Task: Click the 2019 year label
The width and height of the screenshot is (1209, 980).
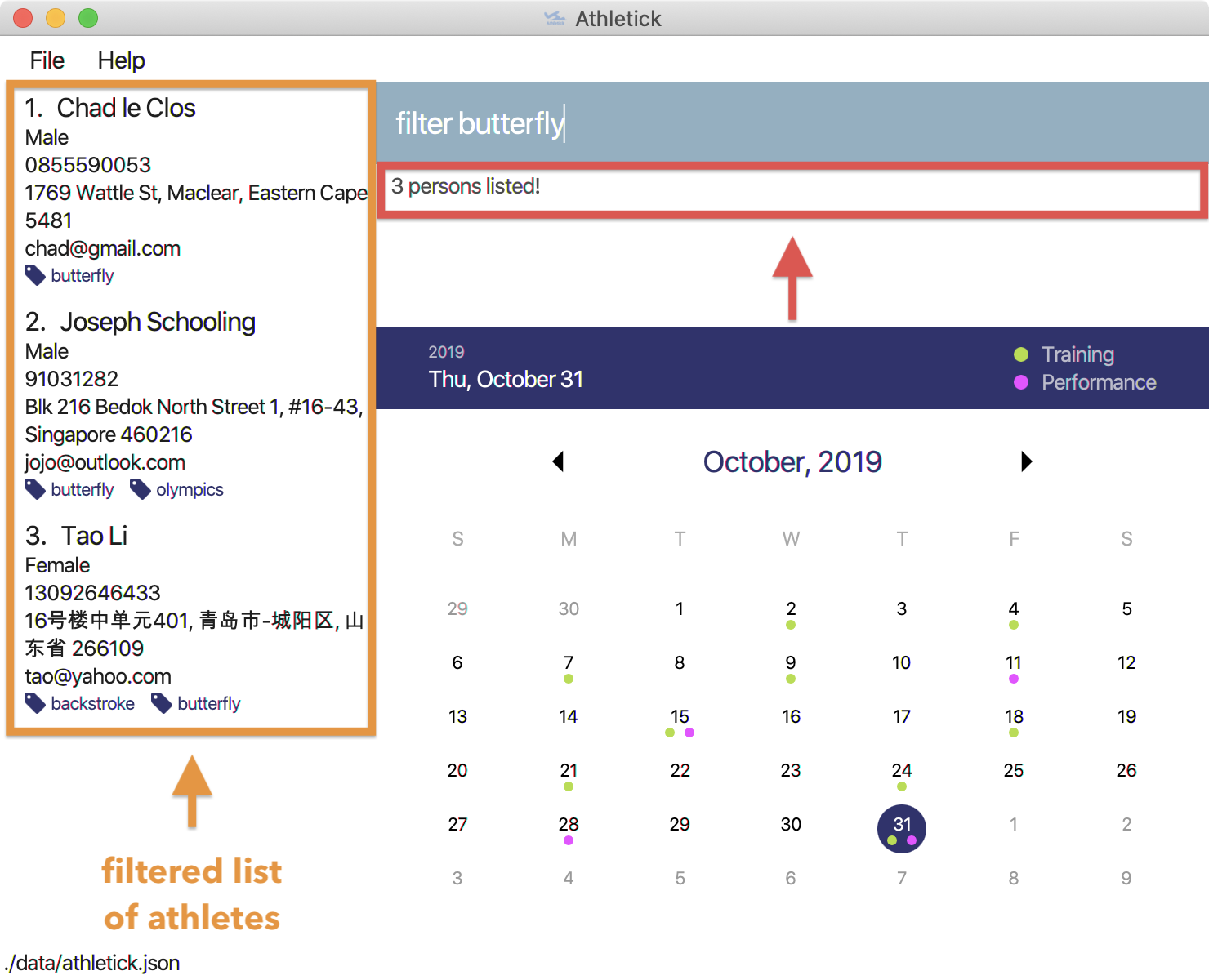Action: point(446,352)
